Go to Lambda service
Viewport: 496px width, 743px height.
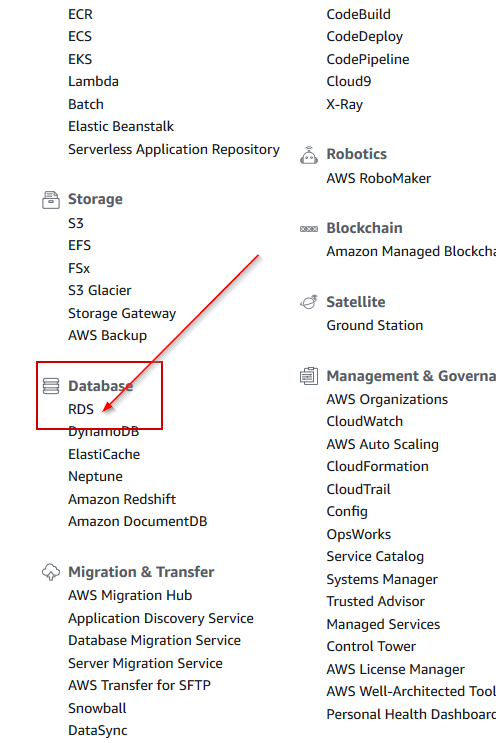(x=93, y=82)
